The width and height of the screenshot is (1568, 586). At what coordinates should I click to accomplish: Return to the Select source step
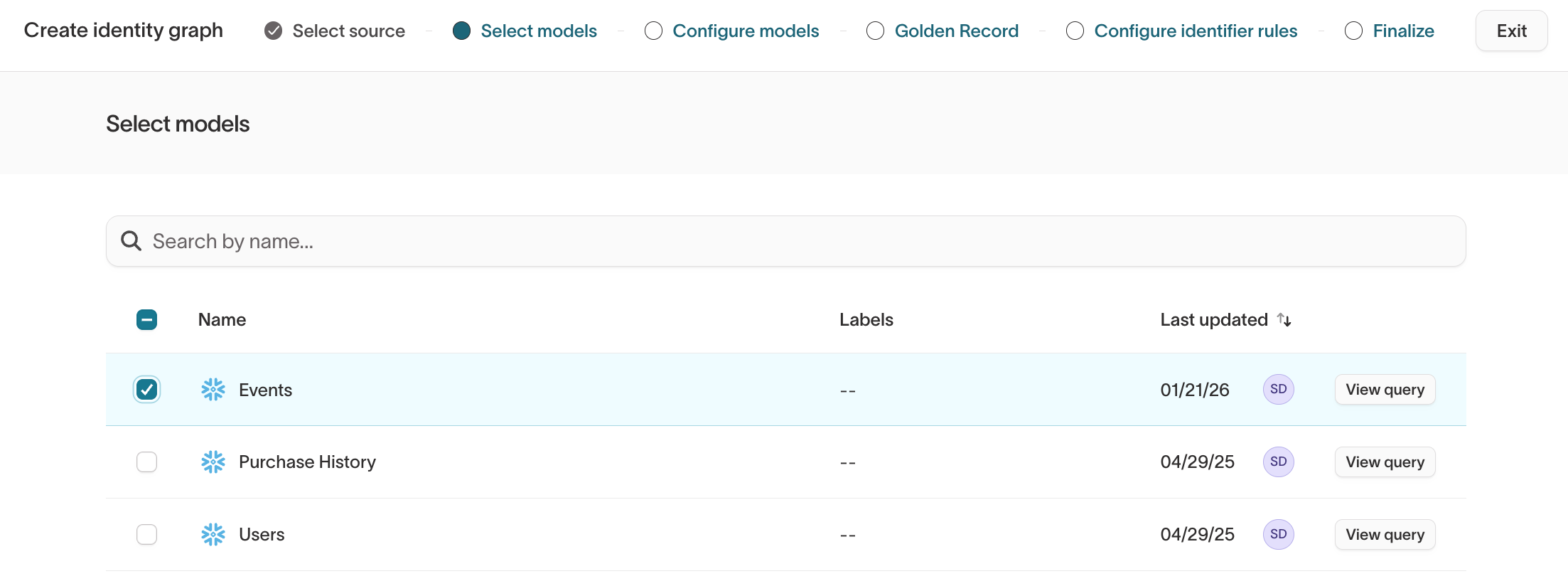pyautogui.click(x=348, y=31)
